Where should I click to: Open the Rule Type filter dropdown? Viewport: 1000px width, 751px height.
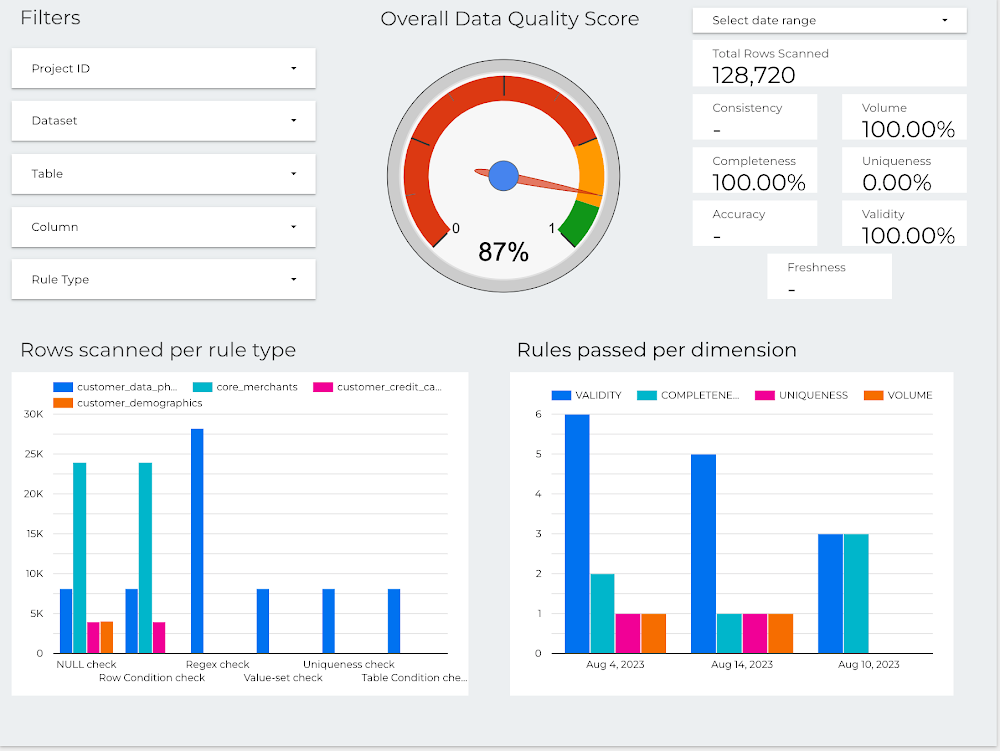[x=163, y=279]
